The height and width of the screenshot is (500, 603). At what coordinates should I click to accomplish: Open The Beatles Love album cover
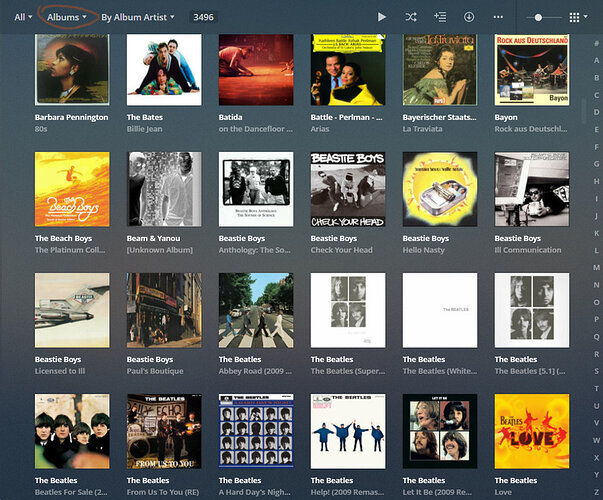click(x=532, y=431)
